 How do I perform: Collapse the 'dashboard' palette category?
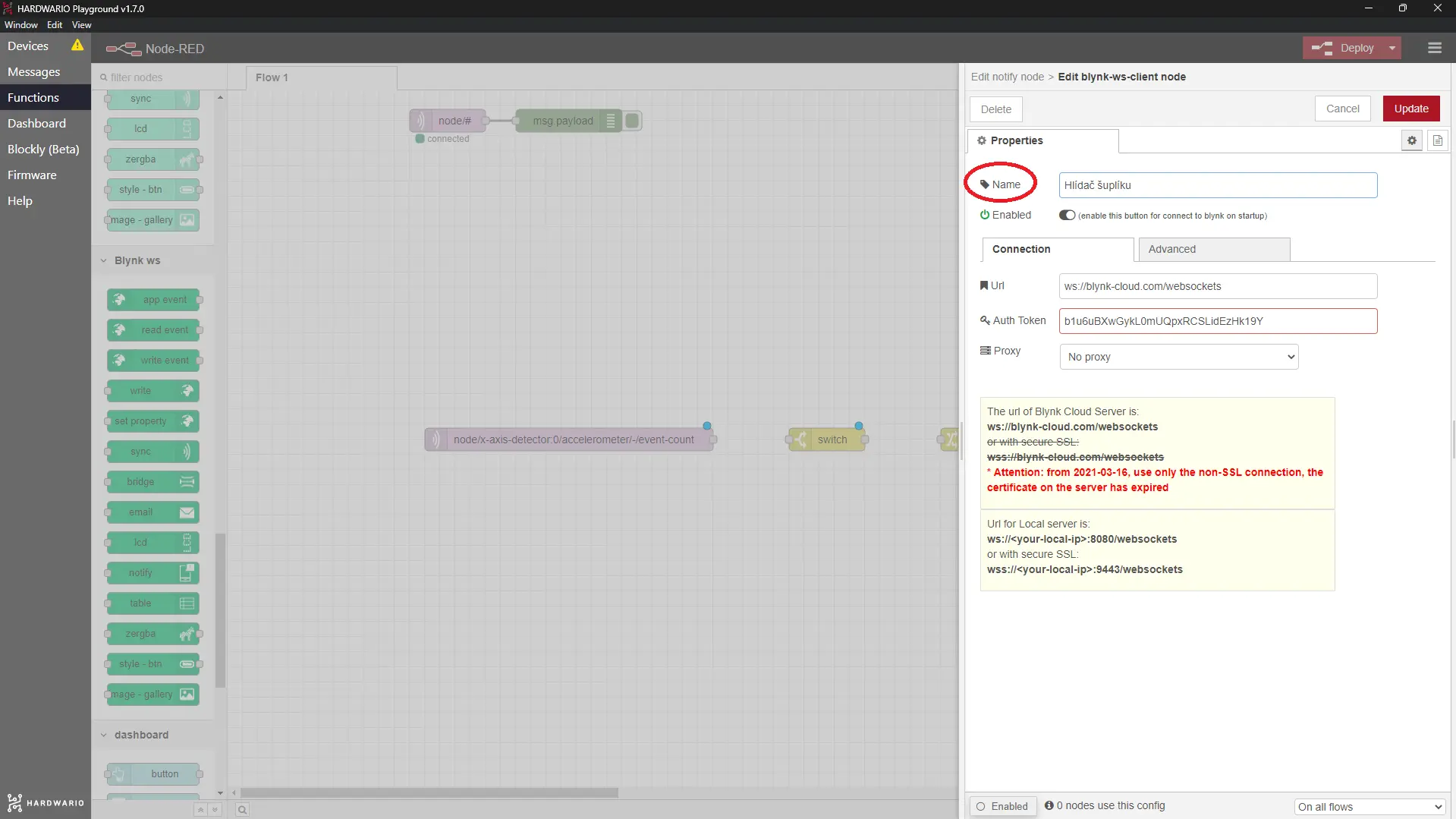(x=141, y=735)
